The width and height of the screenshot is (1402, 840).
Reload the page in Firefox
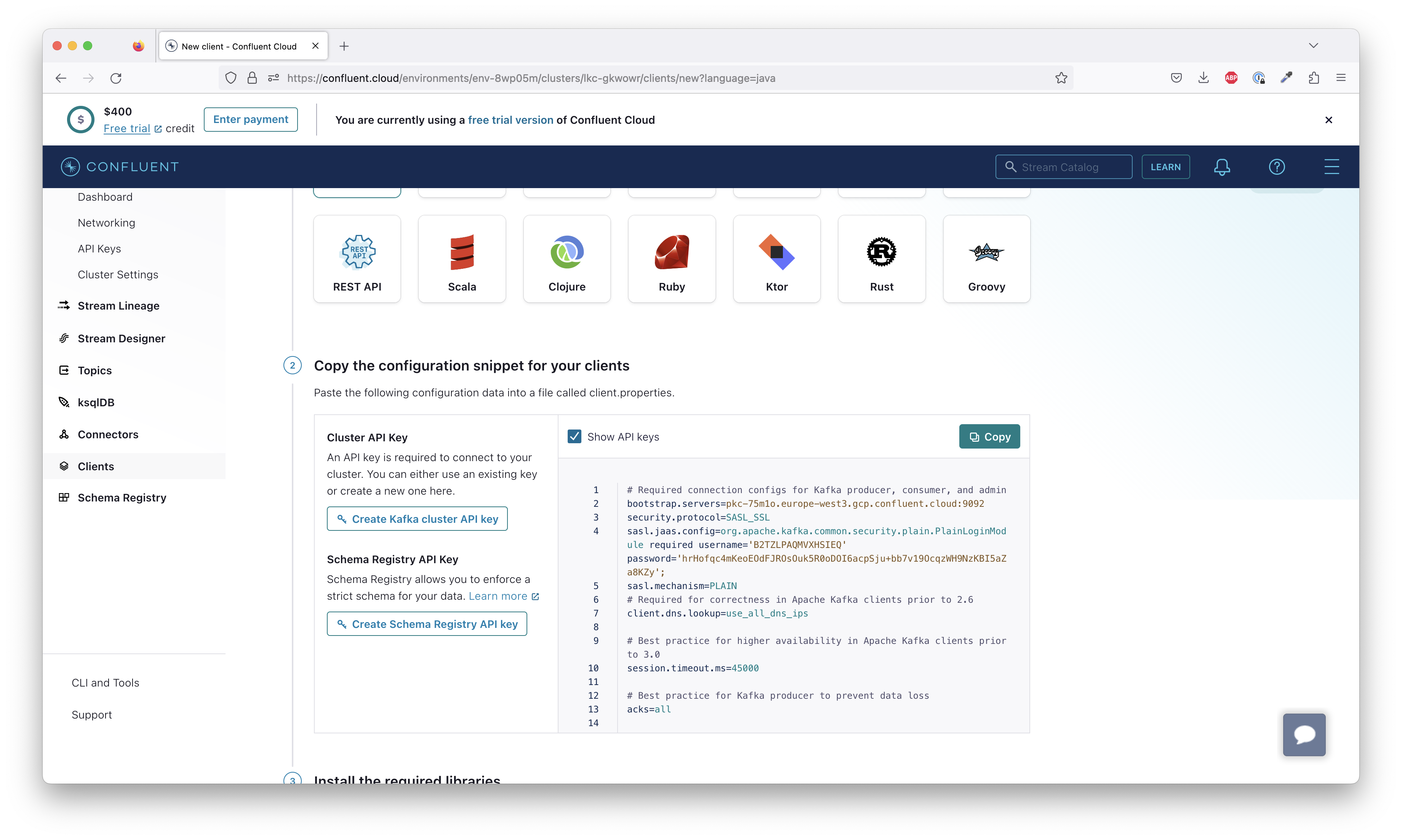click(116, 78)
